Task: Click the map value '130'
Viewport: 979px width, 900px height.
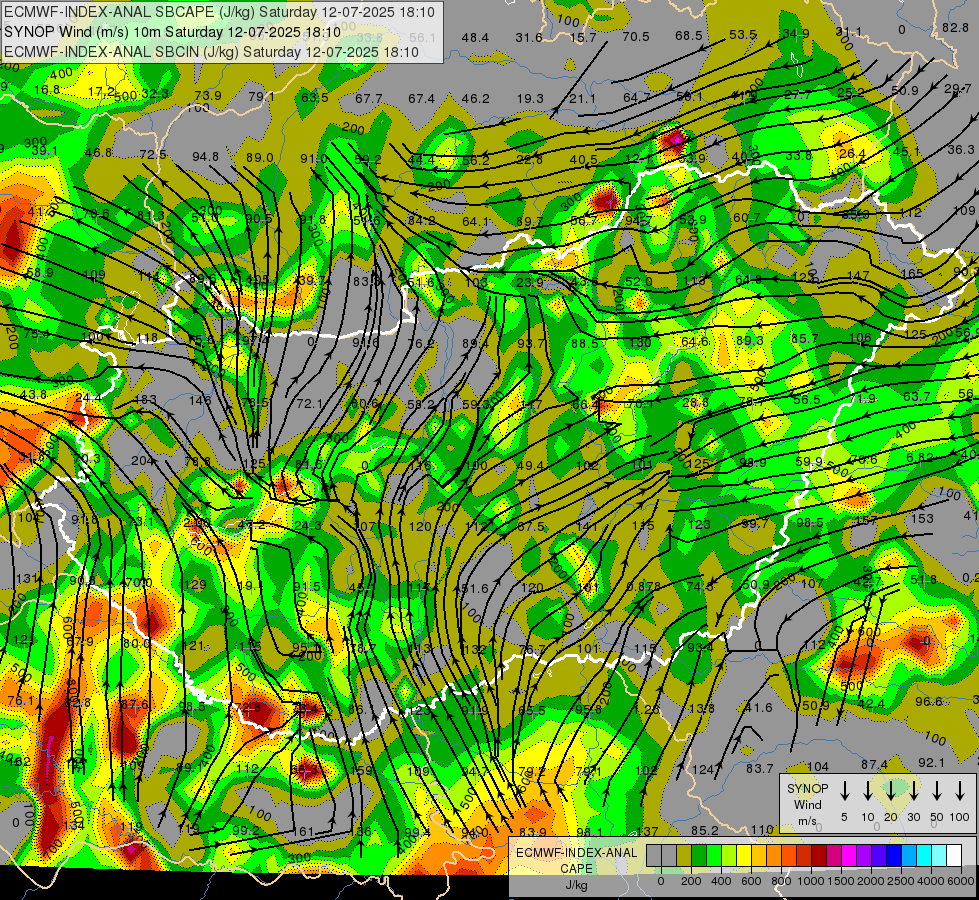Action: coord(640,342)
